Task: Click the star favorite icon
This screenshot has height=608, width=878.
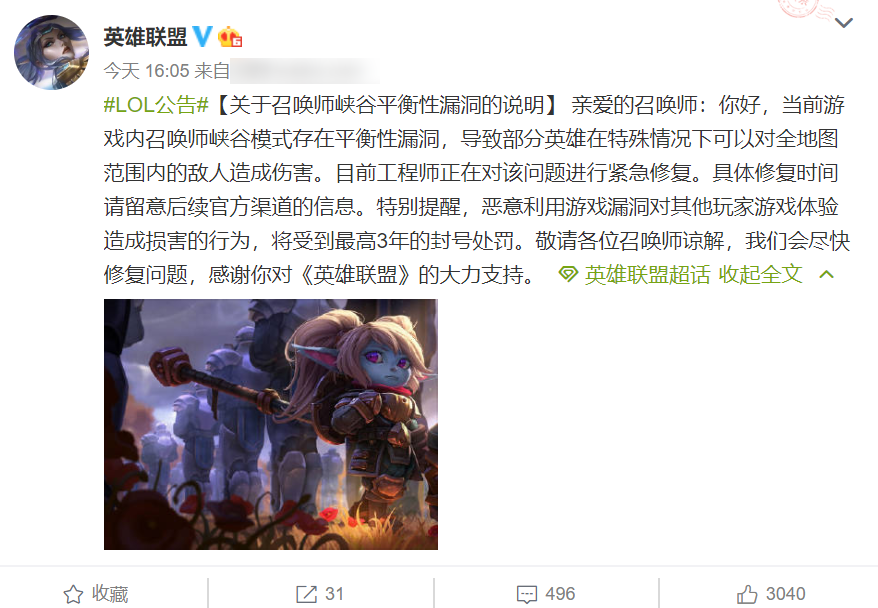Action: coord(73,594)
